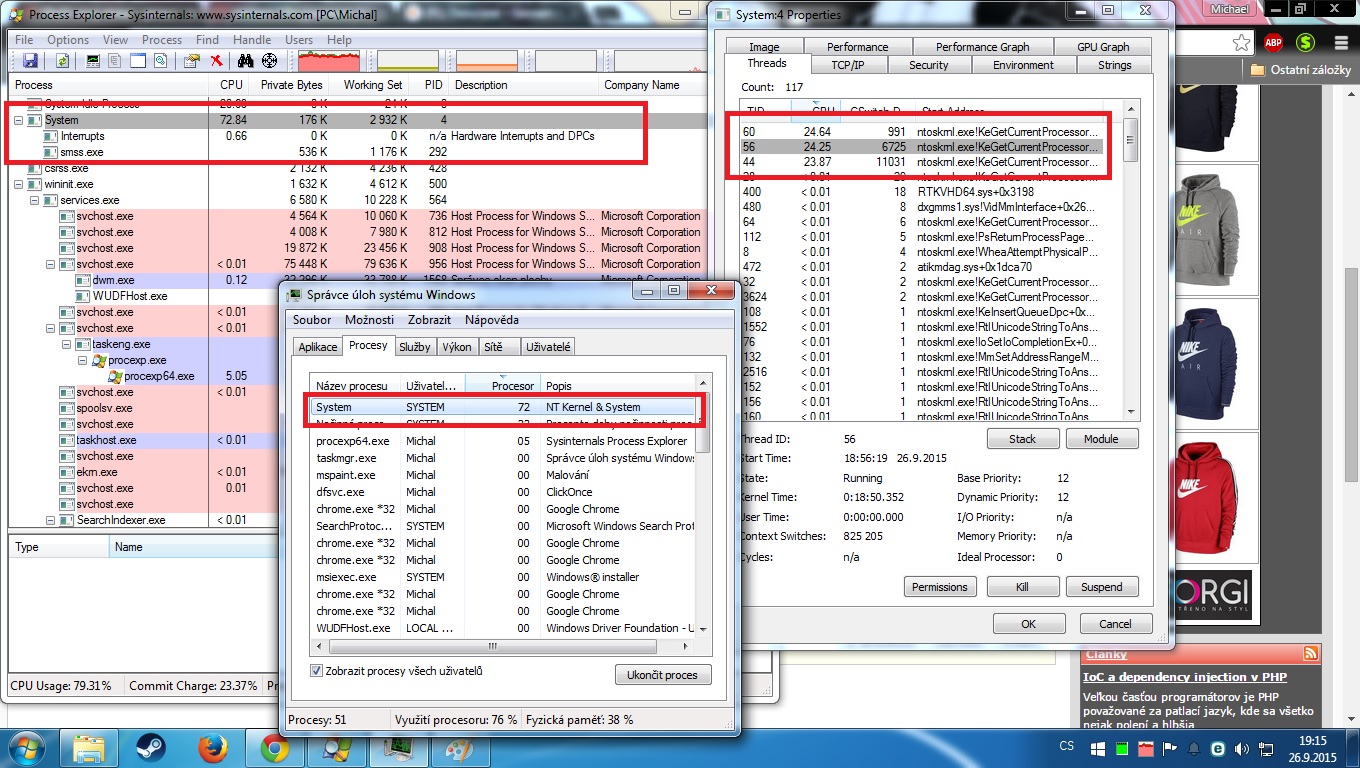The height and width of the screenshot is (768, 1360).
Task: Click the bookmark star icon in Chrome
Action: point(1241,42)
